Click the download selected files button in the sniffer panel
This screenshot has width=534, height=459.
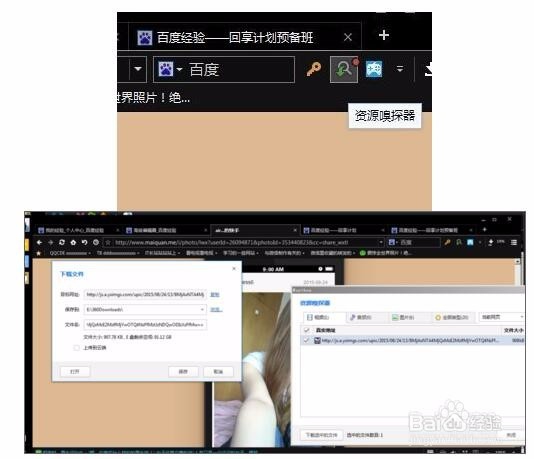coord(321,435)
